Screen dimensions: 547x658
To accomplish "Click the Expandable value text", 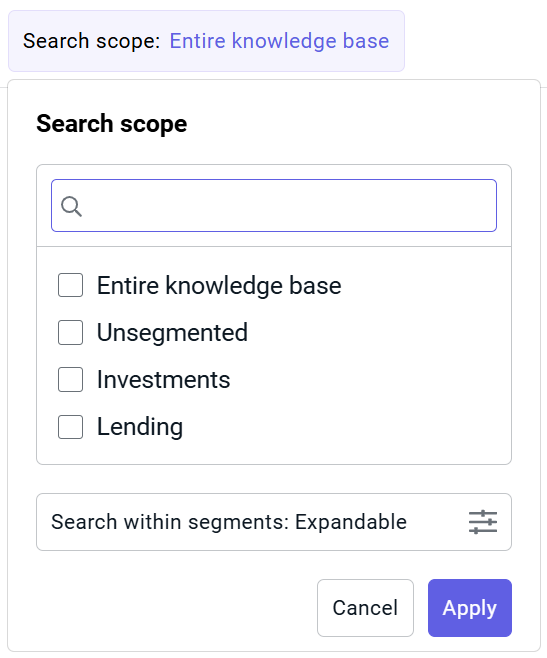I will click(351, 522).
